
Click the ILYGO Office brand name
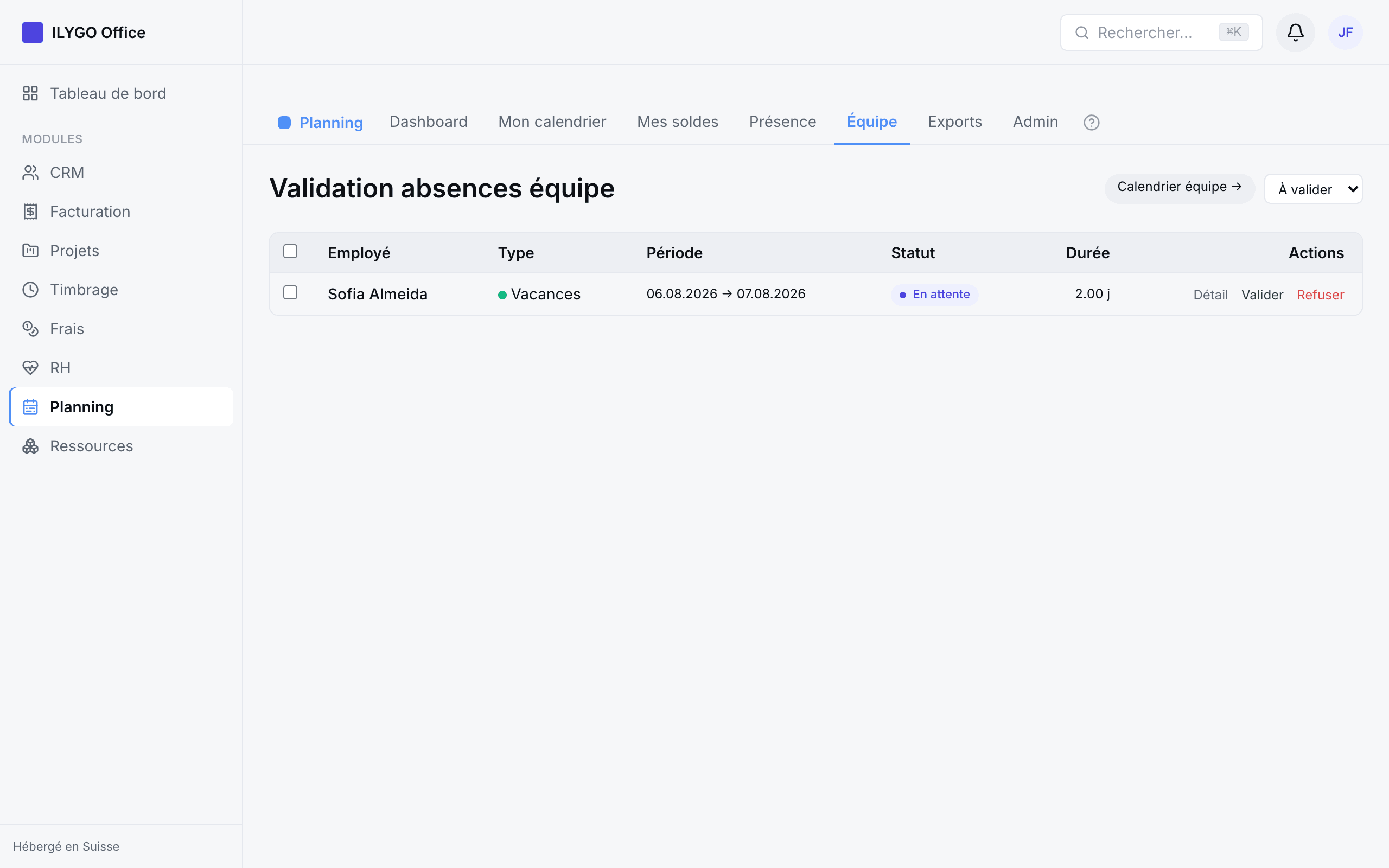coord(98,33)
